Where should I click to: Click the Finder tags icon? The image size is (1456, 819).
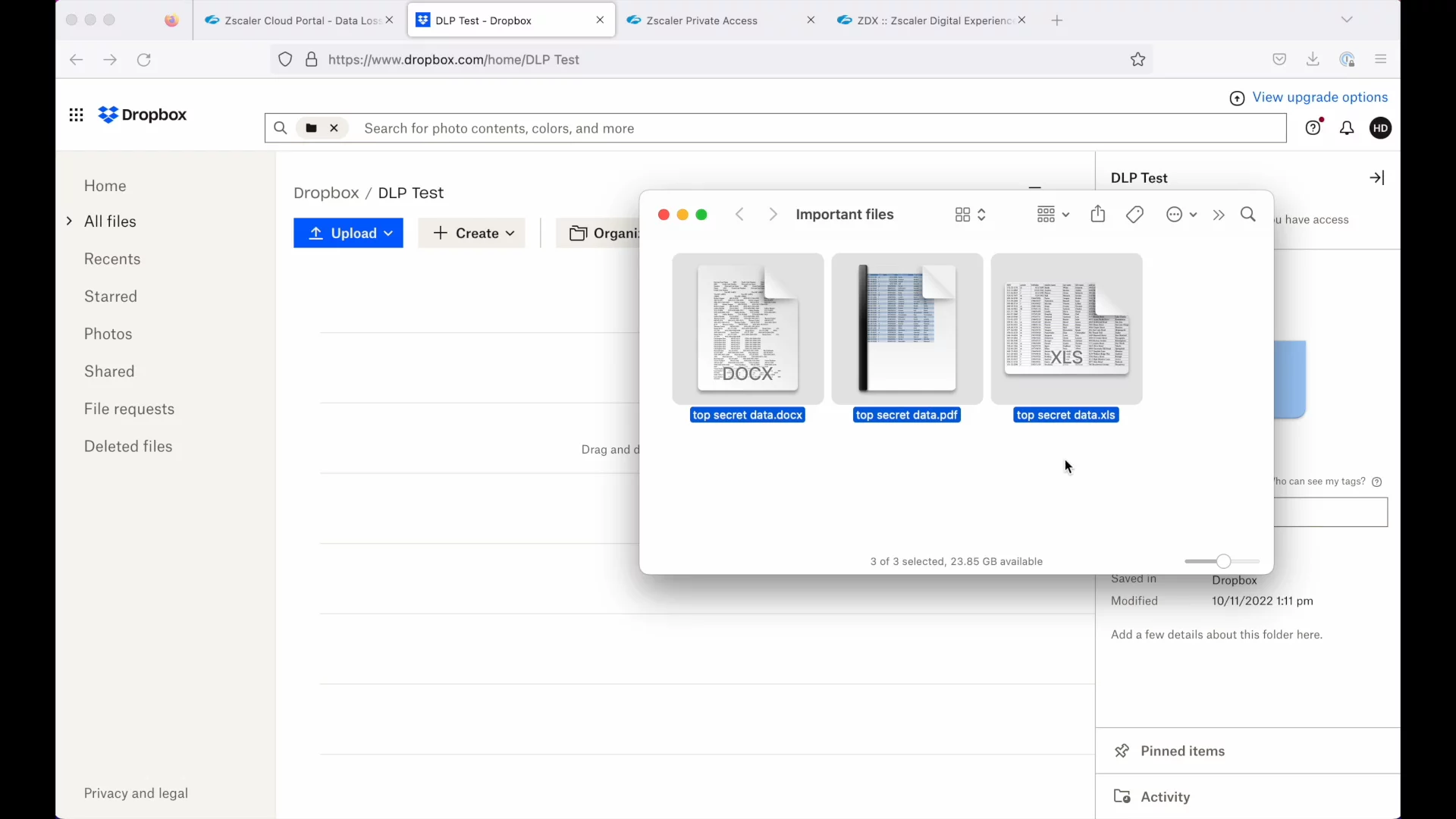(x=1134, y=215)
